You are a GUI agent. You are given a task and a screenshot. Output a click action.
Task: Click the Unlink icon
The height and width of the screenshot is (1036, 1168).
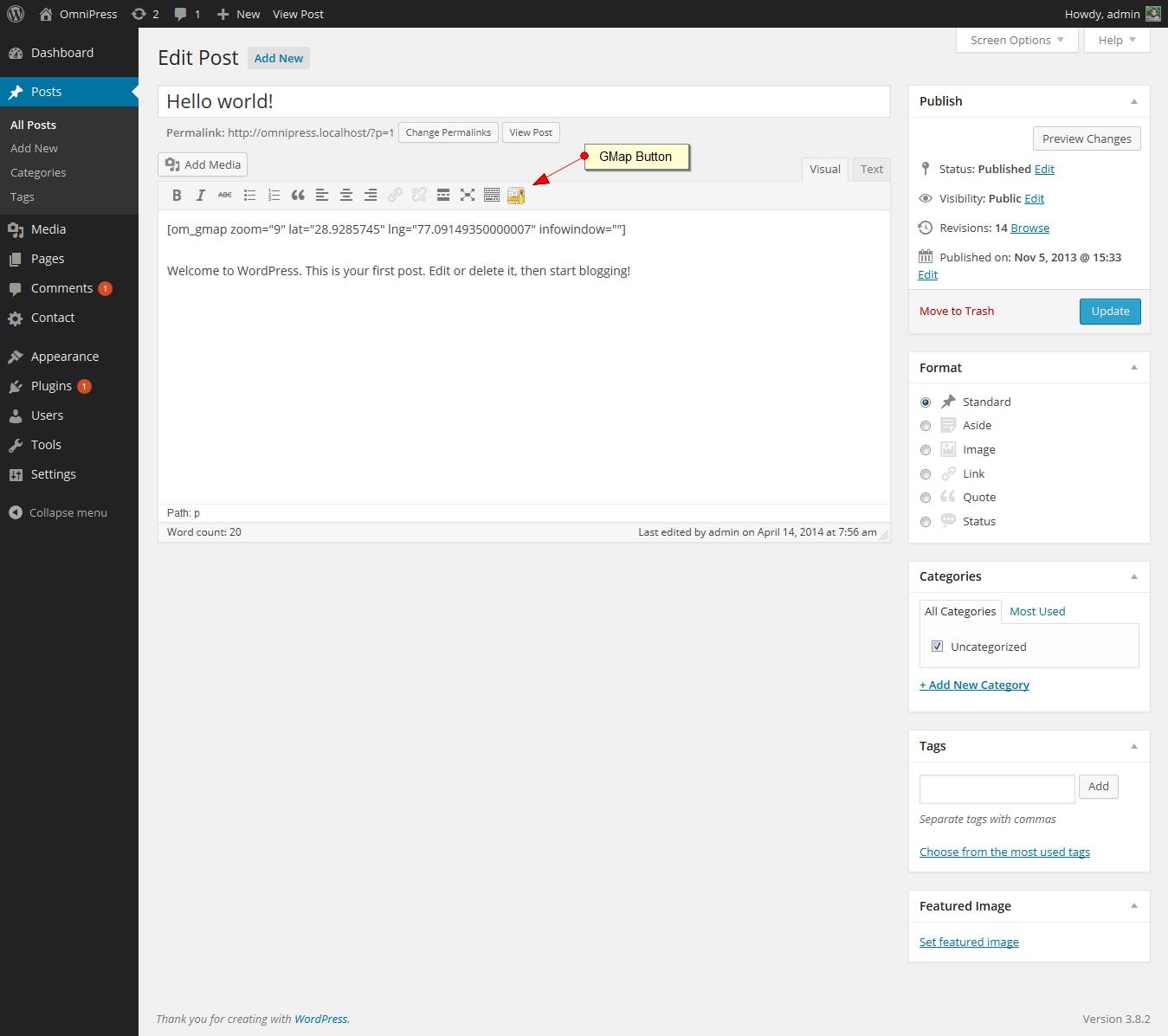pyautogui.click(x=419, y=196)
